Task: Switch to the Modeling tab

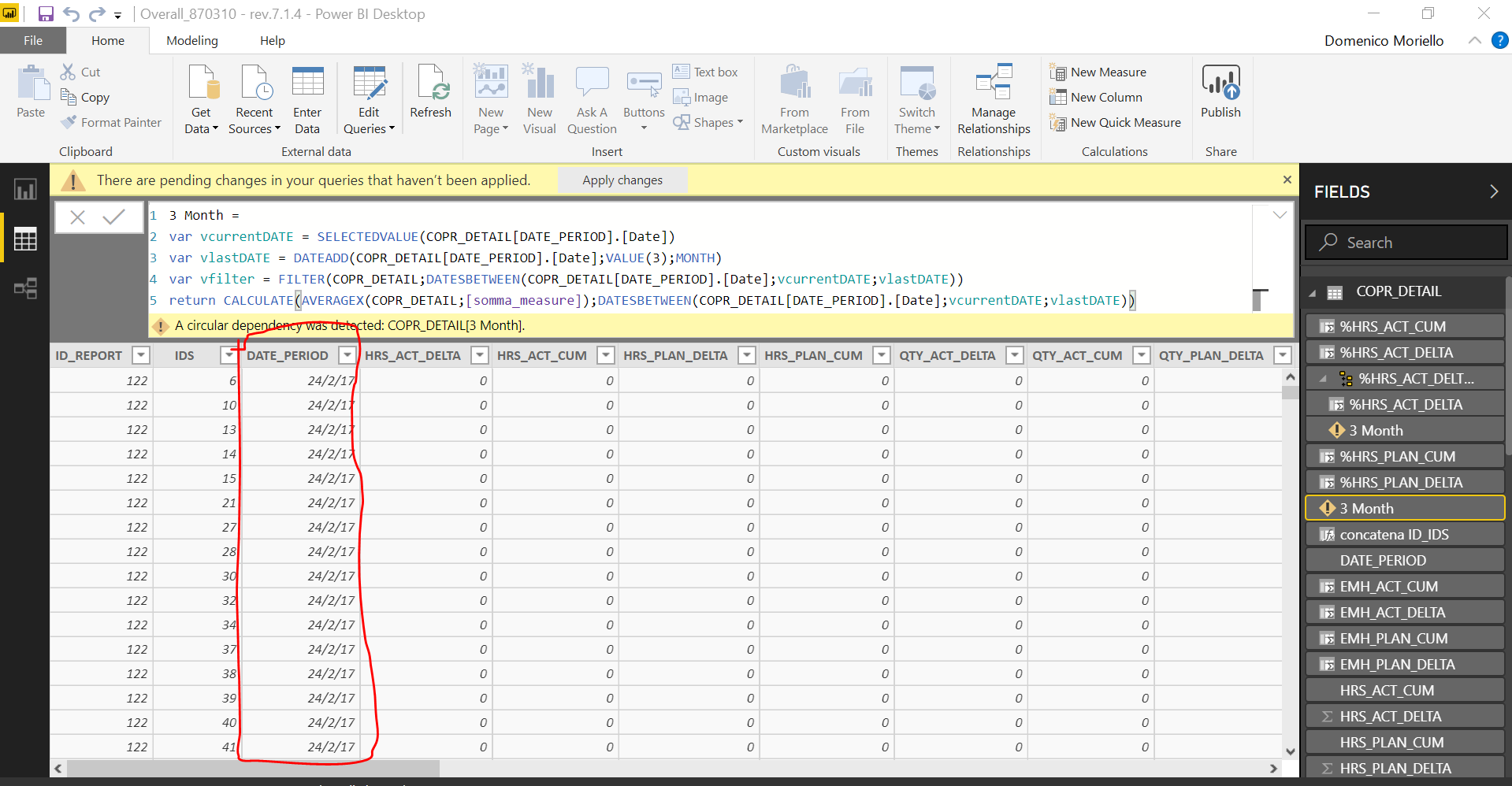Action: 192,40
